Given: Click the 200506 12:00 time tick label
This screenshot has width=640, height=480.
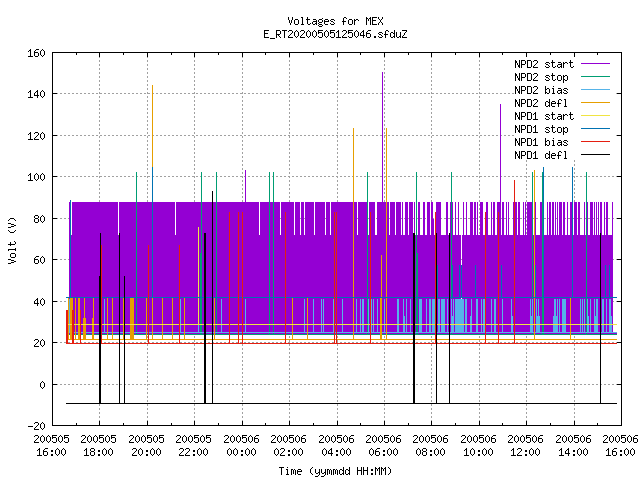Looking at the screenshot, I should pyautogui.click(x=525, y=446).
